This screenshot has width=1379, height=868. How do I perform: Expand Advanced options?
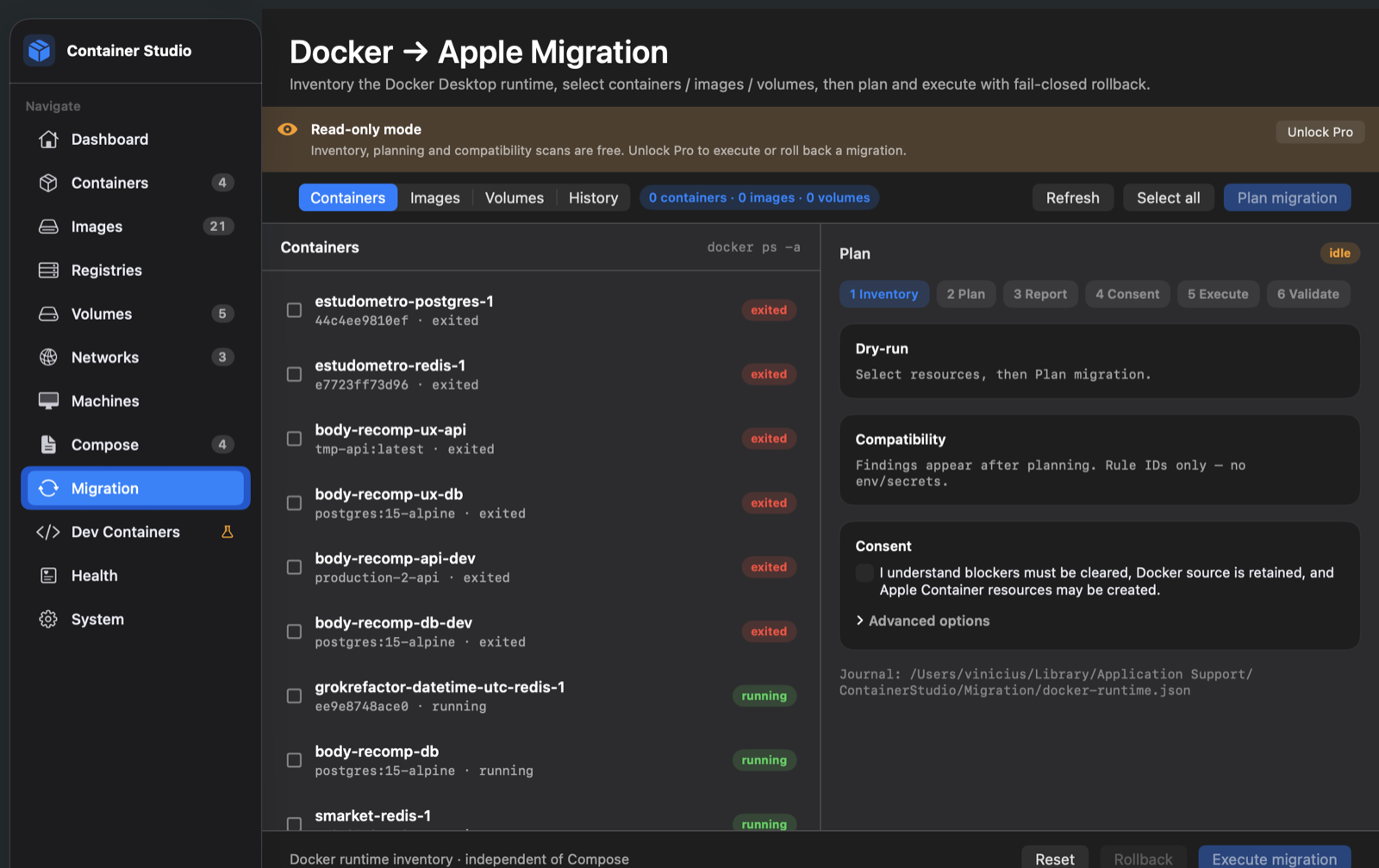pos(922,621)
